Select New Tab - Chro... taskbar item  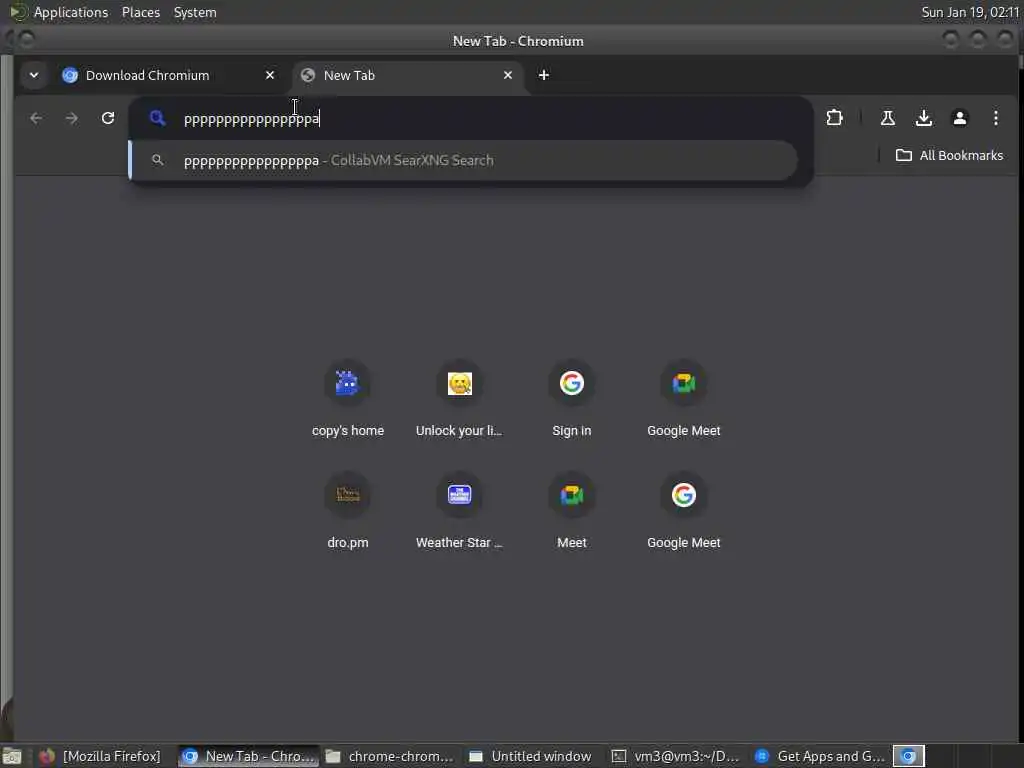click(248, 756)
